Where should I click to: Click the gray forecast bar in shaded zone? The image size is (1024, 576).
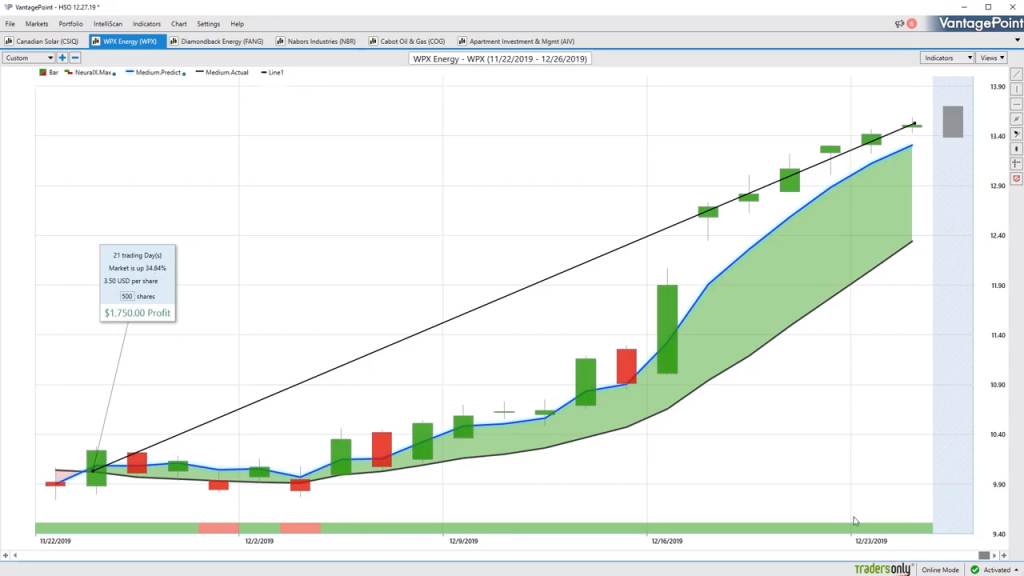click(953, 121)
